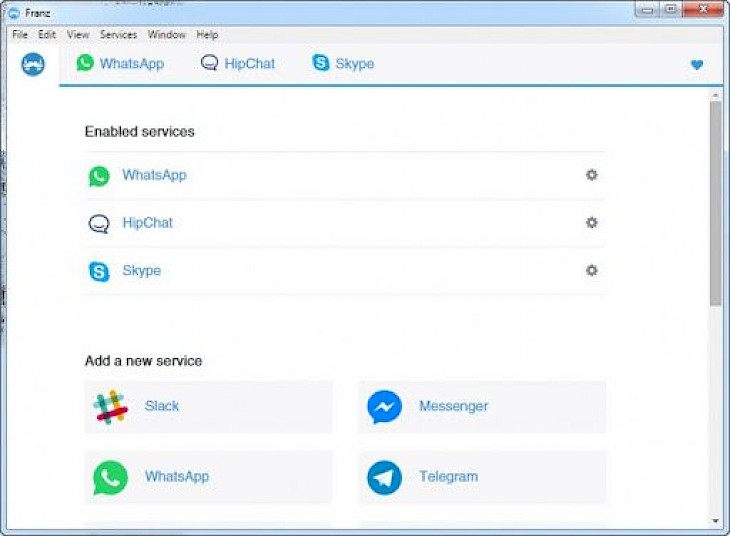Click the Messenger logo icon
The width and height of the screenshot is (730, 536).
pyautogui.click(x=384, y=407)
